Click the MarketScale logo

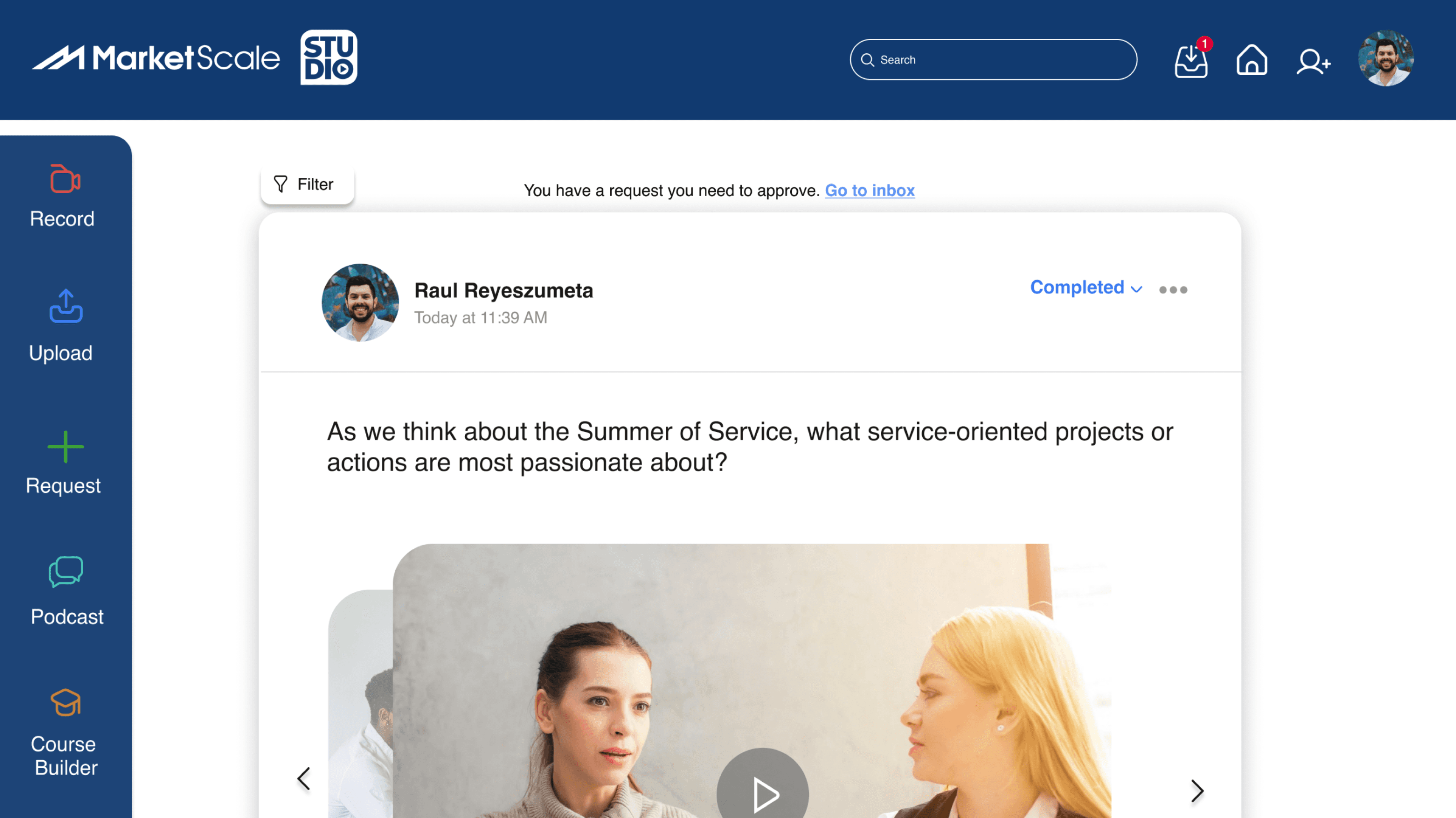(156, 57)
